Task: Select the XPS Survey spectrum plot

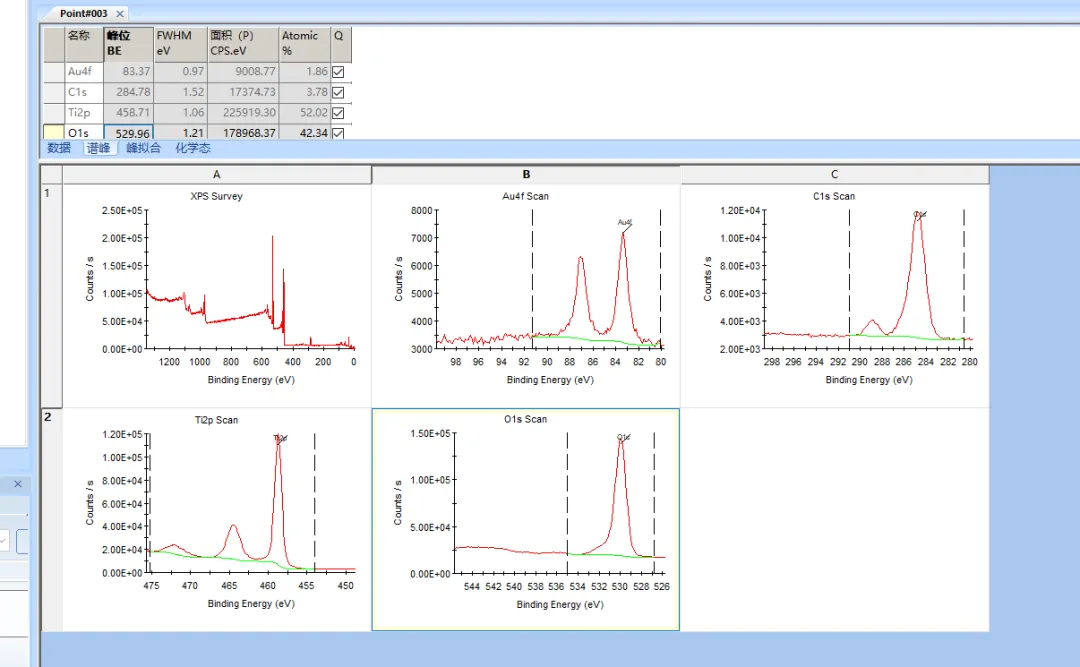Action: tap(217, 295)
